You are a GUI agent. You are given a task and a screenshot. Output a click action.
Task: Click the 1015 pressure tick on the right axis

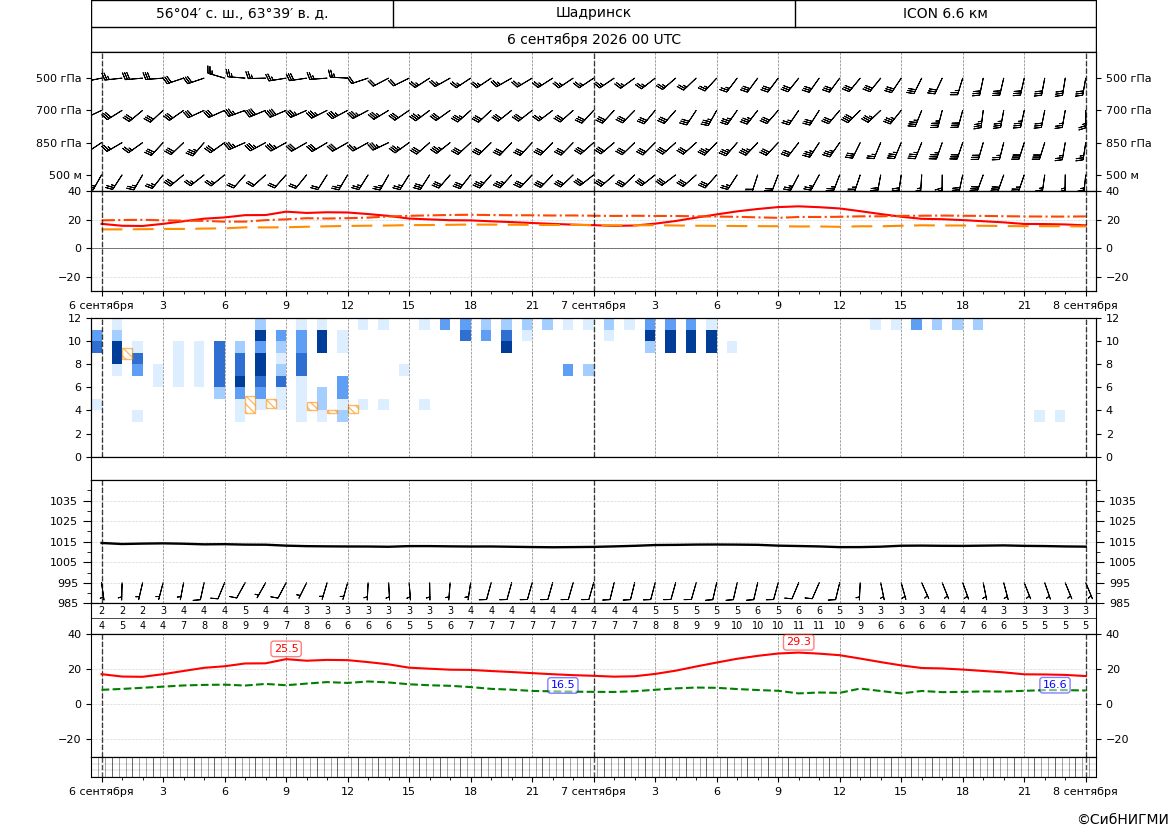click(1122, 542)
